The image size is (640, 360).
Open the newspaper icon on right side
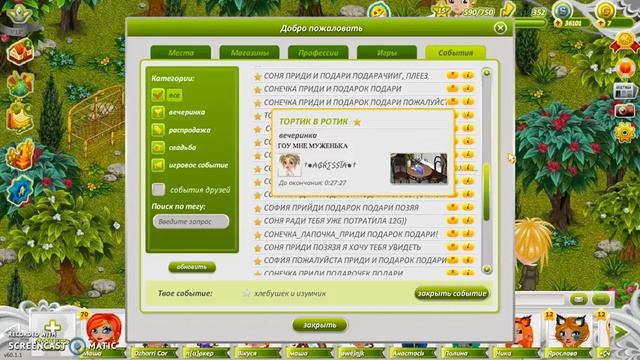coord(625,91)
